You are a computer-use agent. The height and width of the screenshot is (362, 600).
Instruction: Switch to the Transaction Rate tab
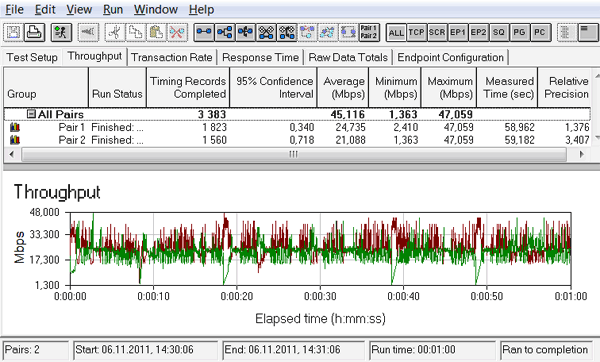click(x=171, y=57)
